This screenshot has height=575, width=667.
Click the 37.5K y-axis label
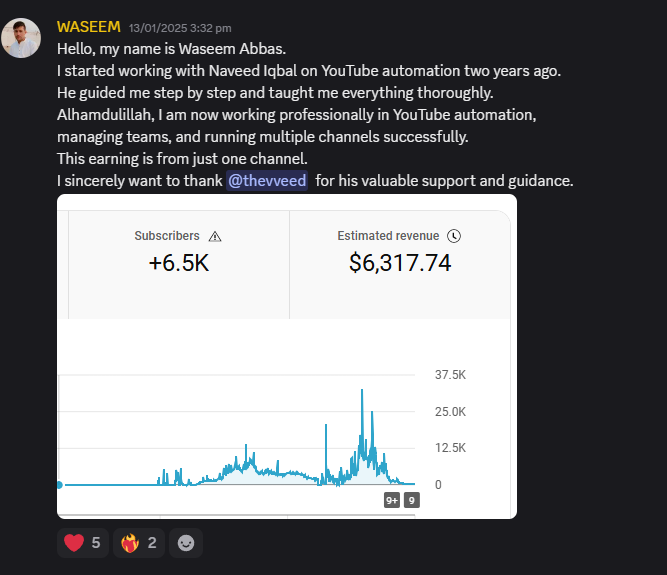450,375
